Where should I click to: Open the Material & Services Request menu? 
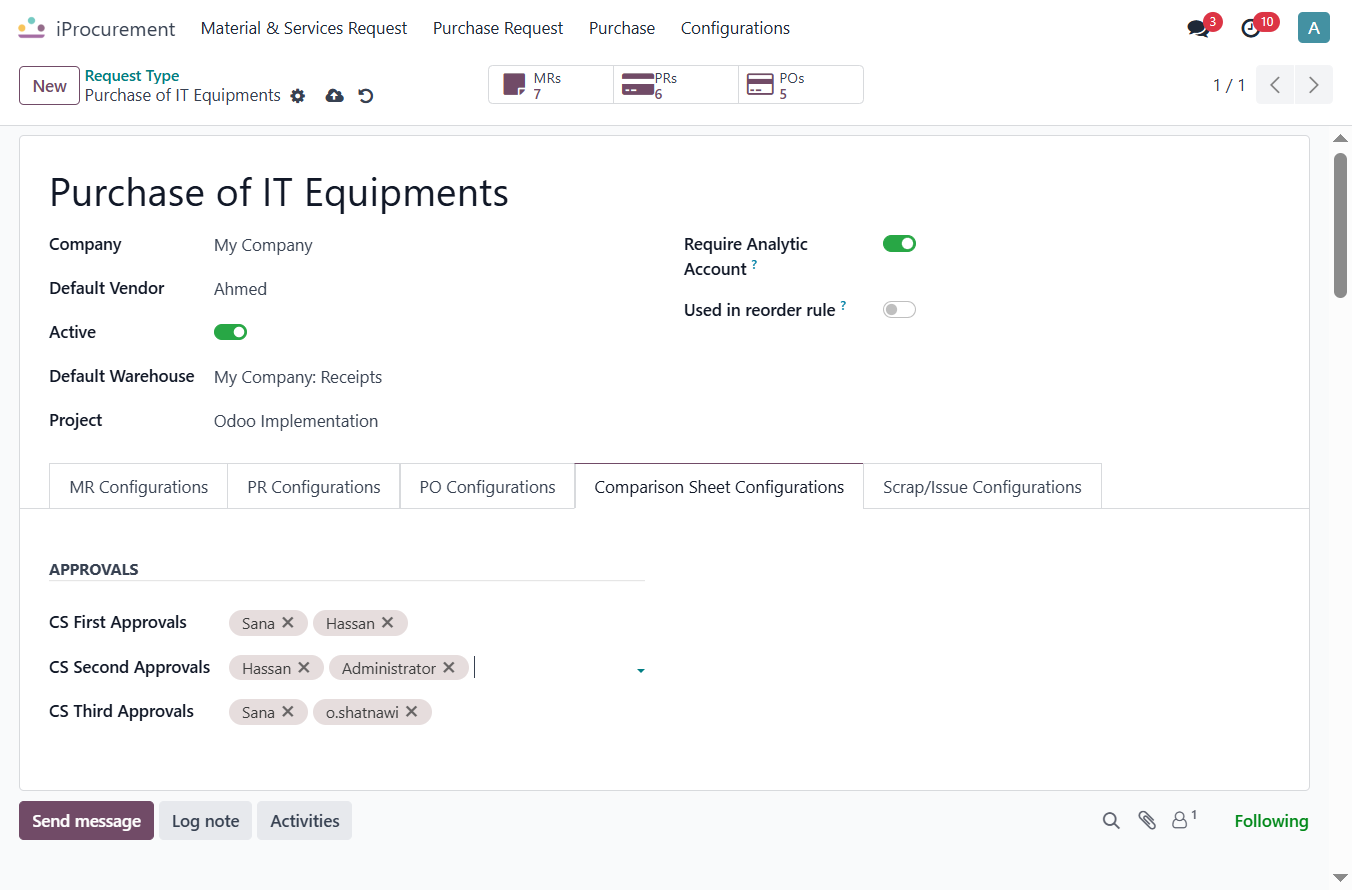tap(304, 28)
